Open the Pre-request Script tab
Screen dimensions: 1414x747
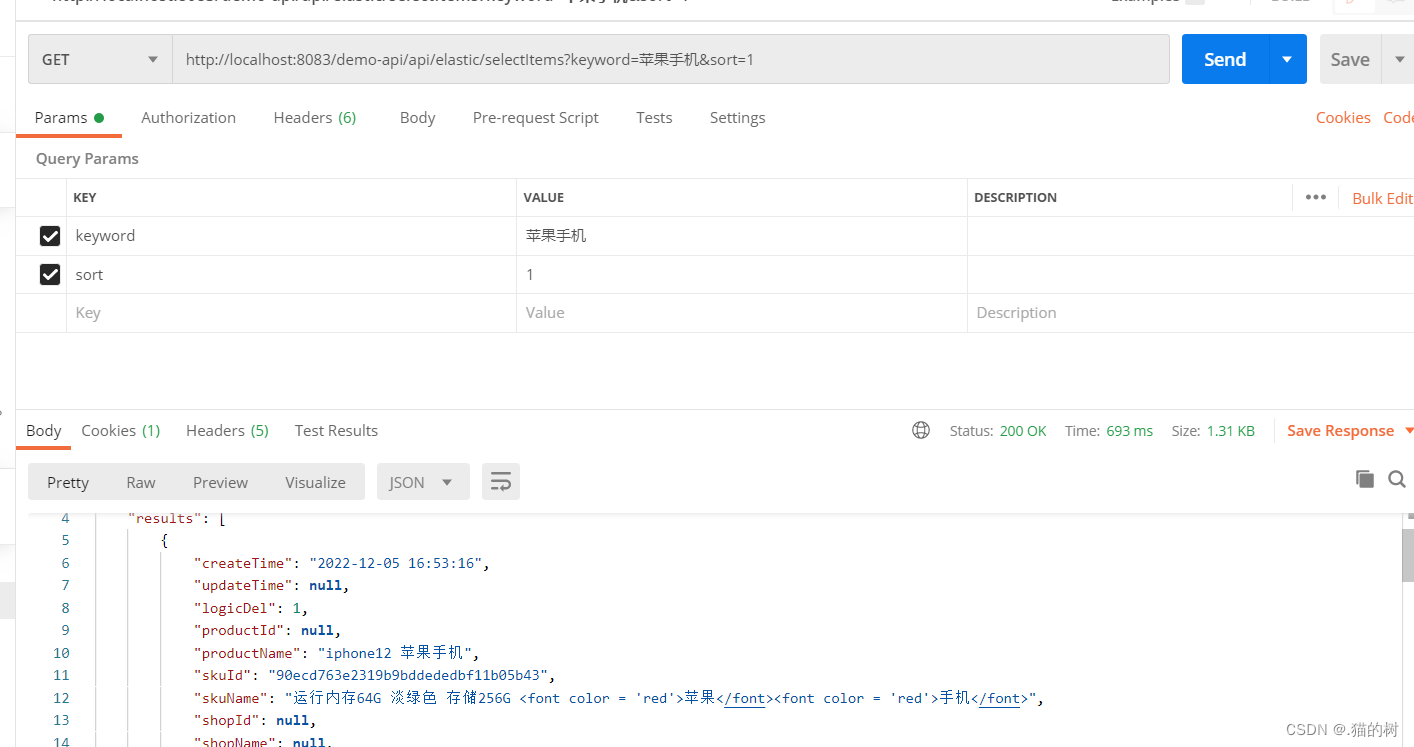tap(536, 117)
